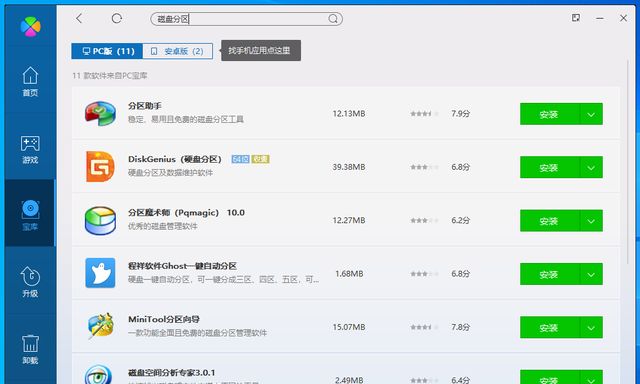Viewport: 640px width, 384px height.
Task: Open 程祥软件Ghost一键自动分区 title
Action: coord(182,266)
